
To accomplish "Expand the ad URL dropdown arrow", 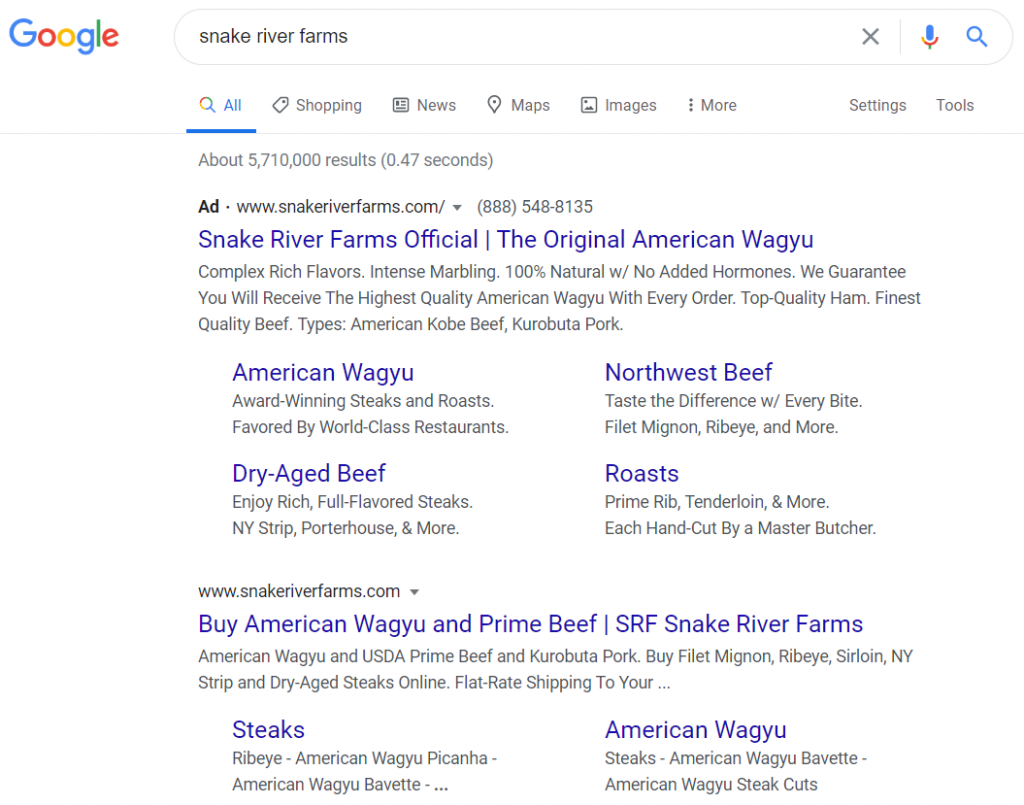I will point(457,208).
